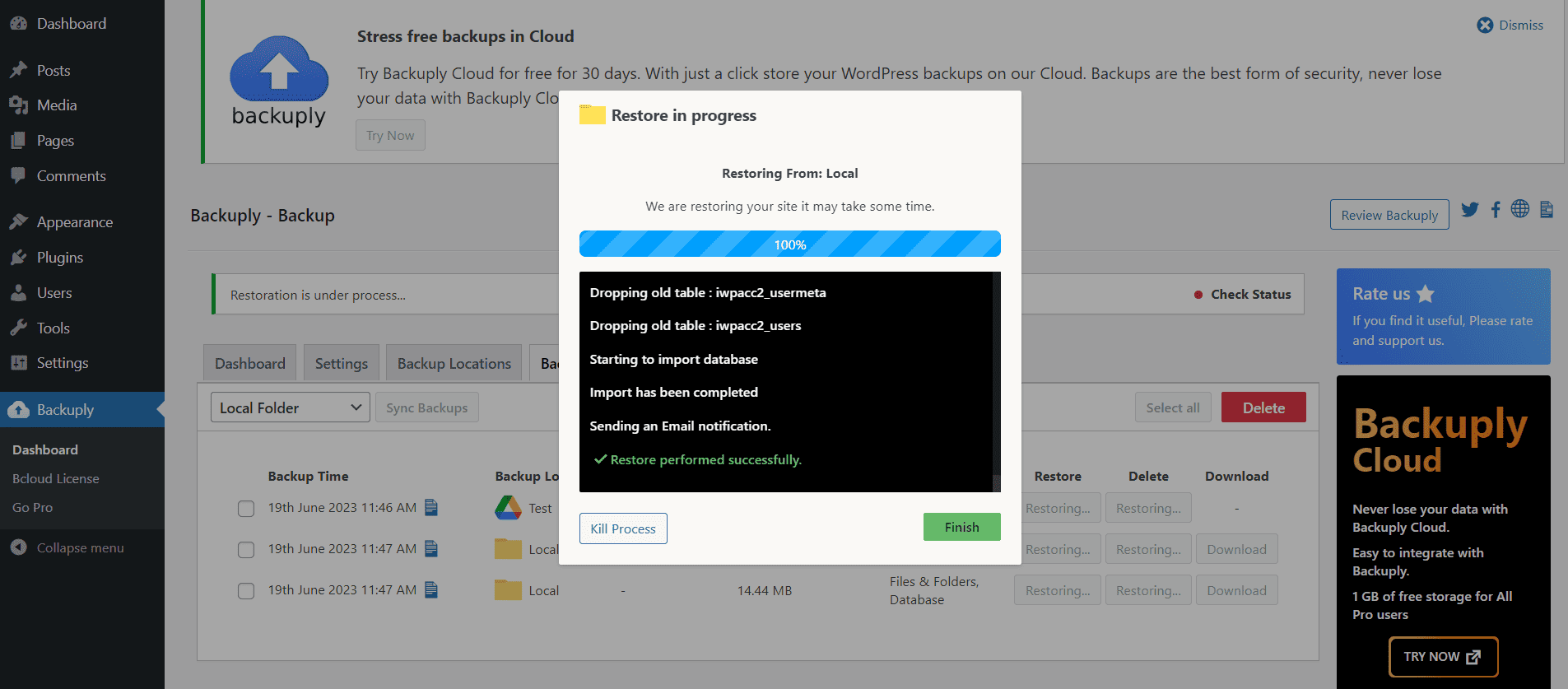1568x689 pixels.
Task: Open the Local Folder dropdown
Action: pos(291,407)
